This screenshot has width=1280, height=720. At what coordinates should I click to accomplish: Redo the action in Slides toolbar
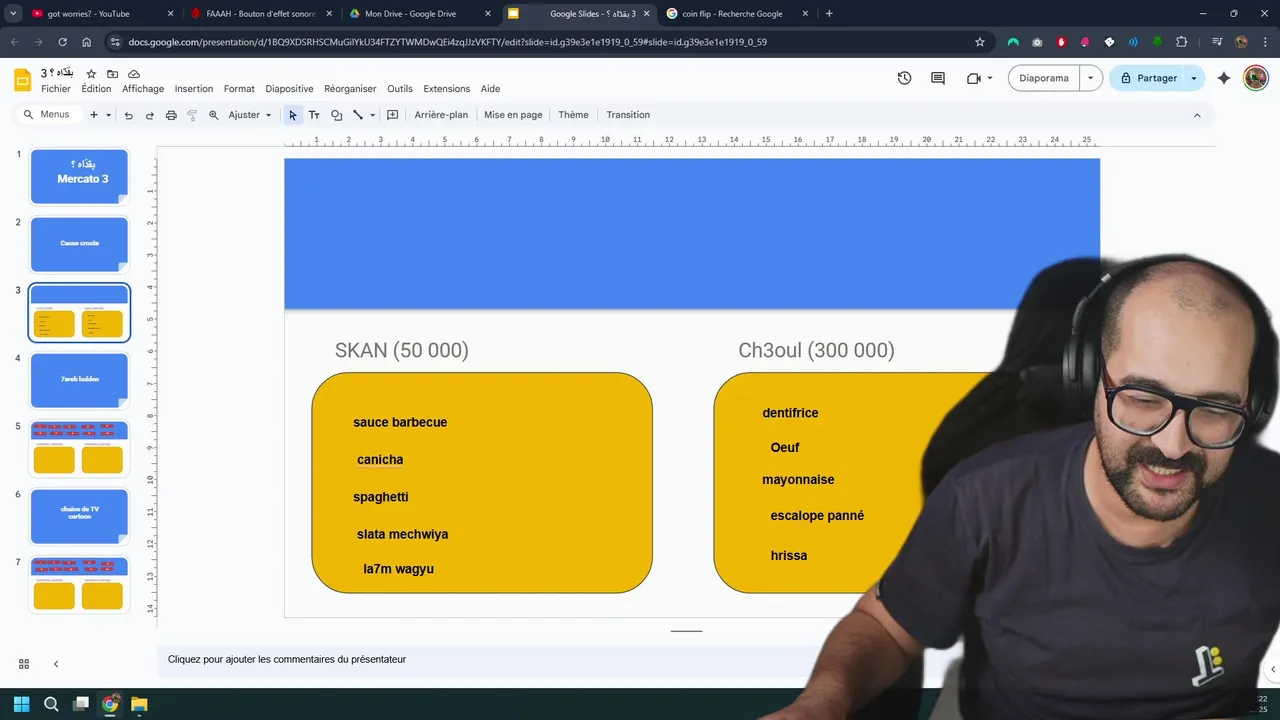(x=150, y=115)
